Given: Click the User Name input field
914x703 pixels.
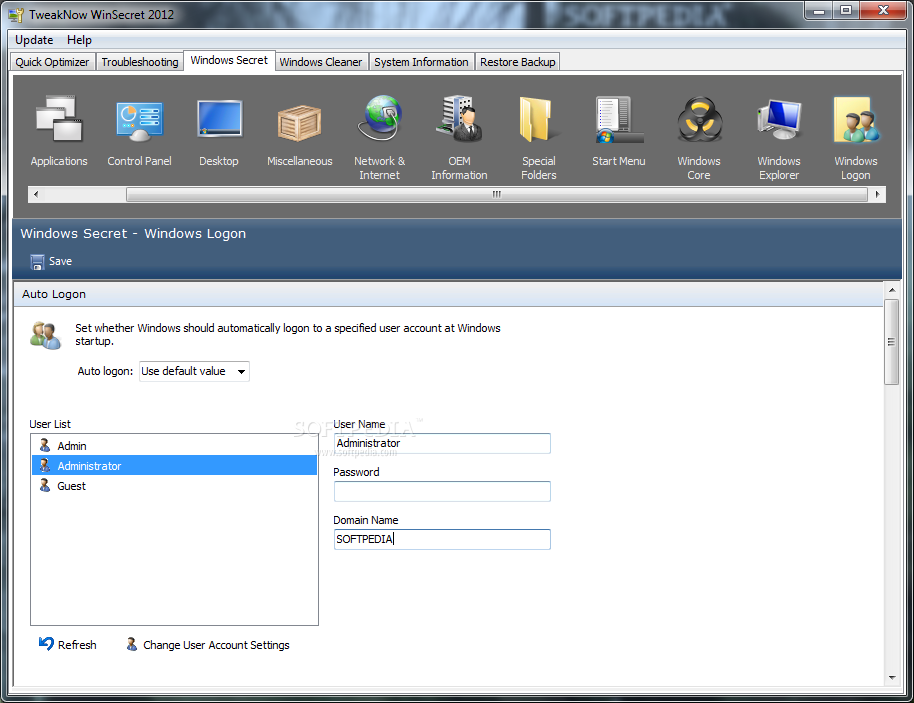Looking at the screenshot, I should coord(442,443).
